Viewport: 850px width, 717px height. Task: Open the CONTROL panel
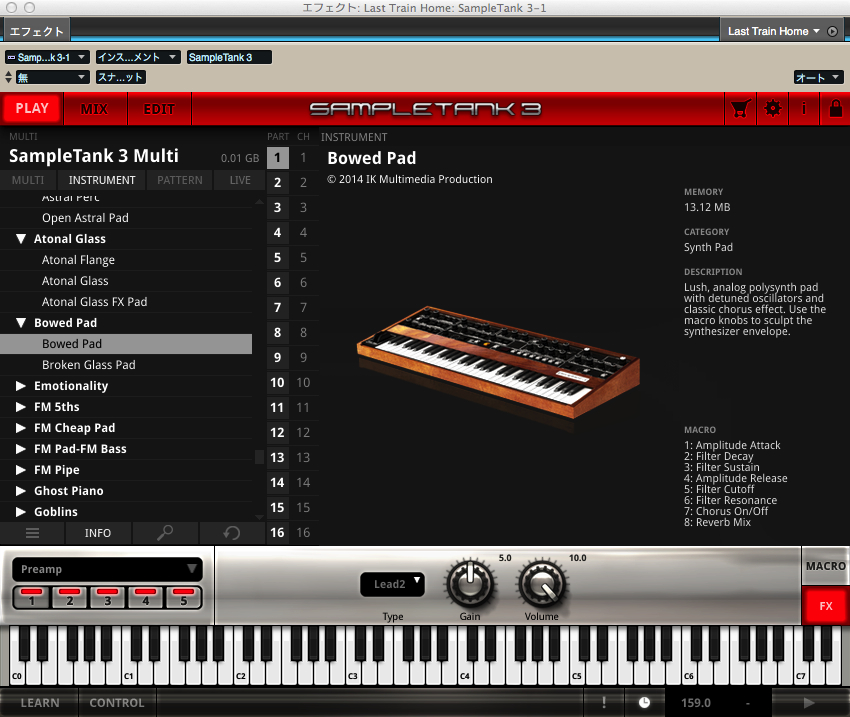point(117,703)
